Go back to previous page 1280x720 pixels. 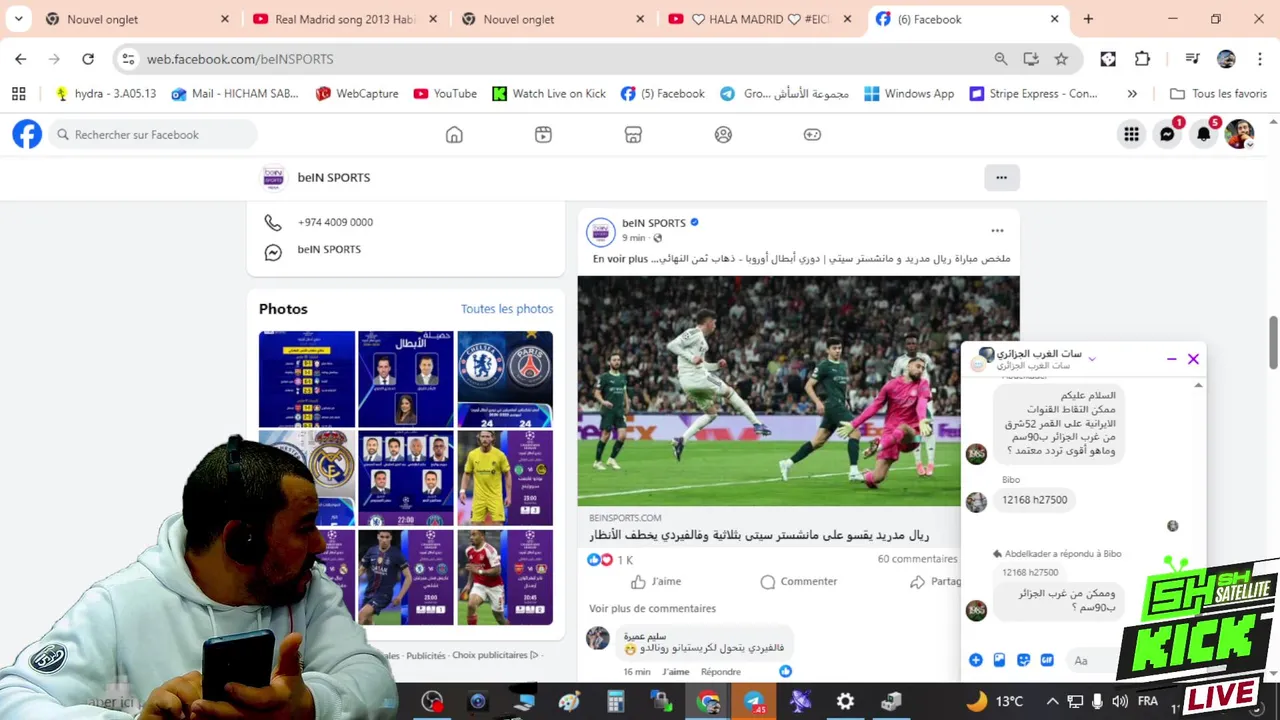(21, 59)
